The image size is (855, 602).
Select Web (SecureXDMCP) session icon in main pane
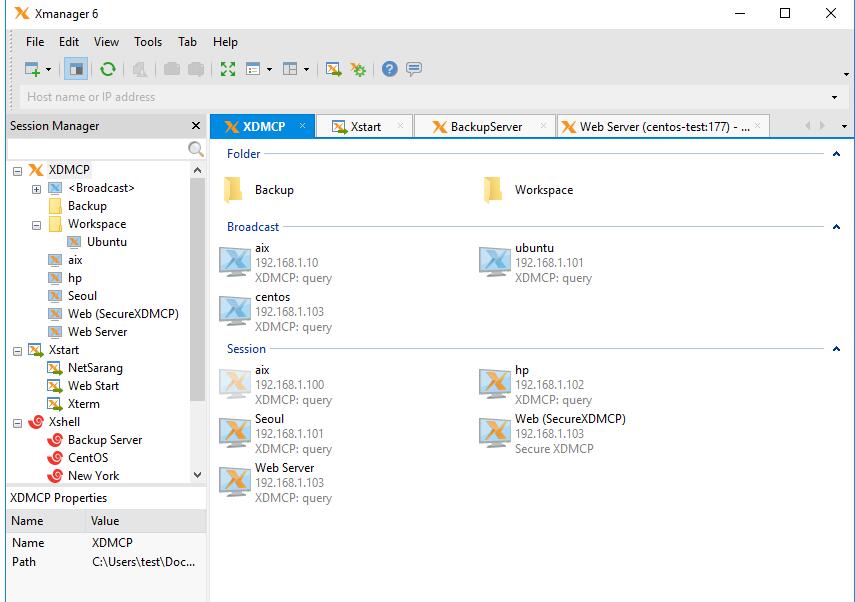click(495, 433)
